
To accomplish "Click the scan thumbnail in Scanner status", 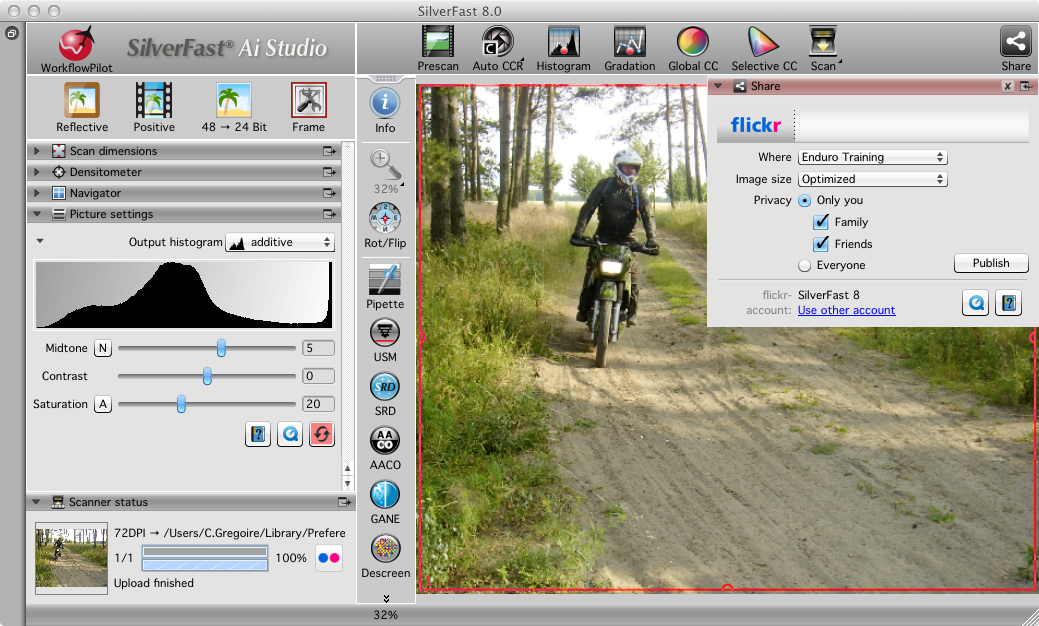I will [x=70, y=558].
